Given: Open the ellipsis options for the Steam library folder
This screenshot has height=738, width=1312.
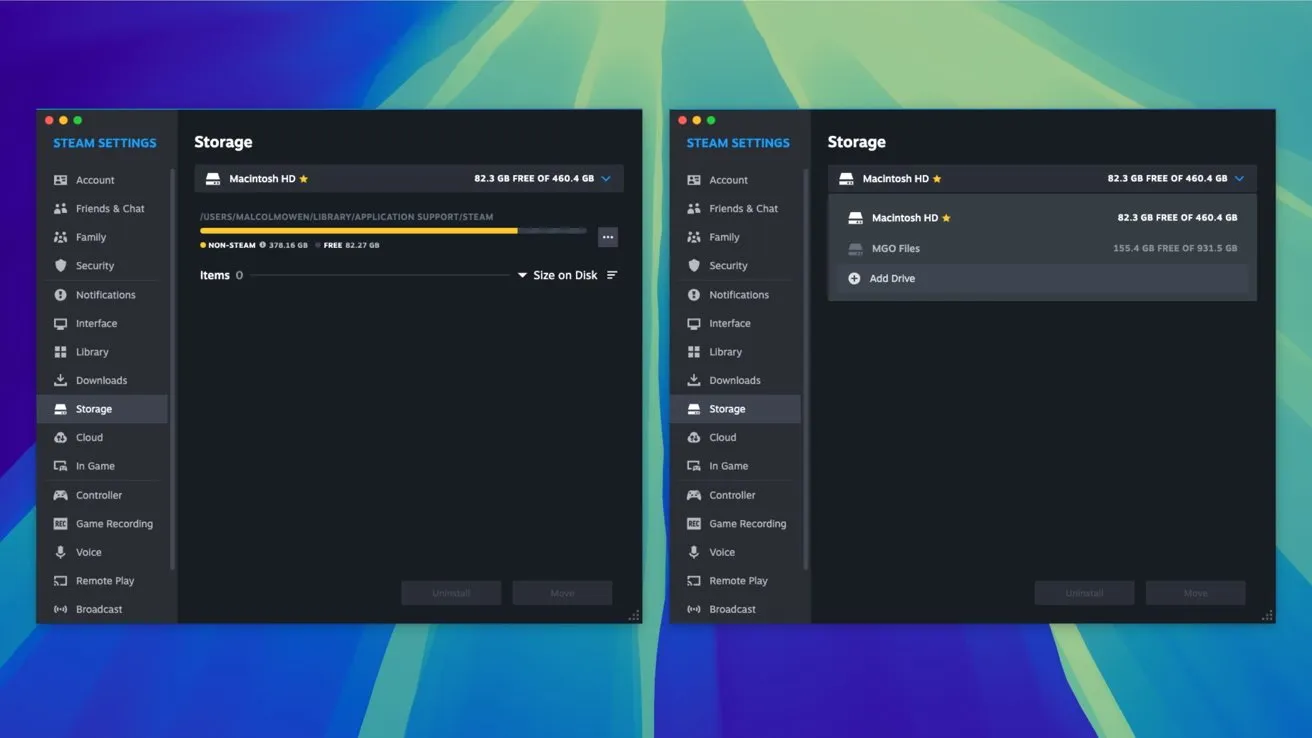Looking at the screenshot, I should point(608,237).
